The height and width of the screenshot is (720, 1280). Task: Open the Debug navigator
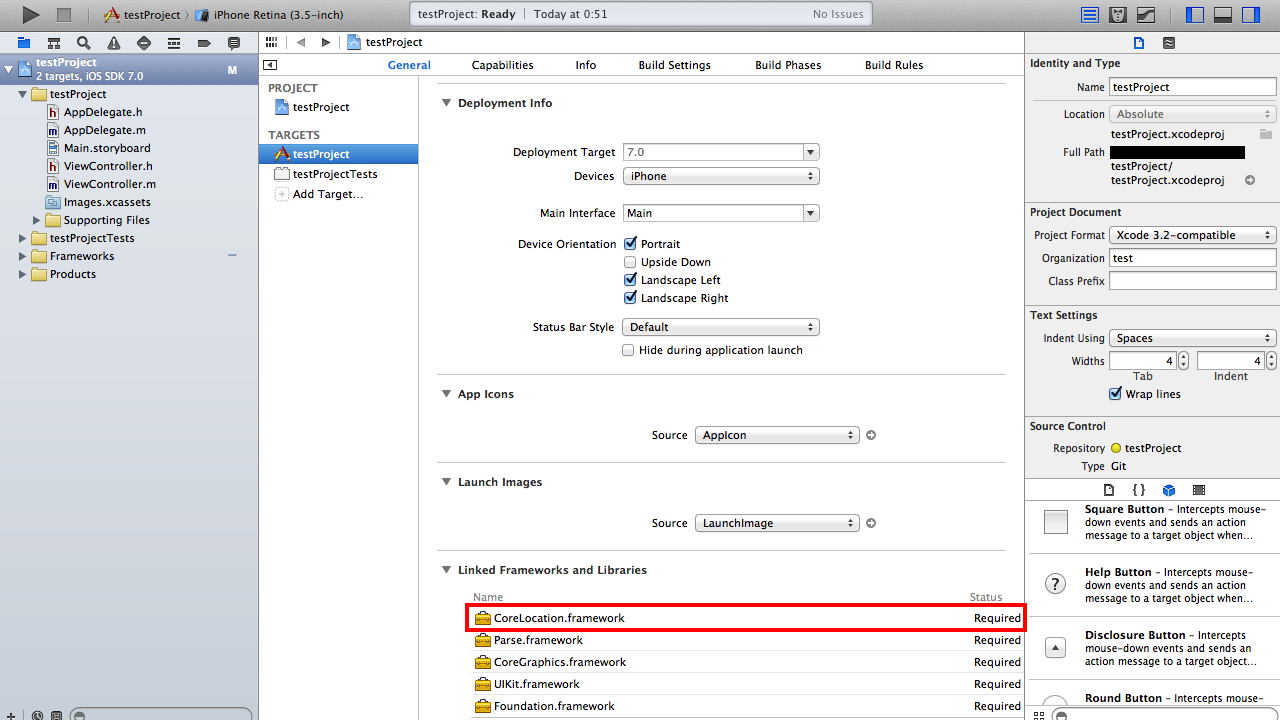[174, 43]
